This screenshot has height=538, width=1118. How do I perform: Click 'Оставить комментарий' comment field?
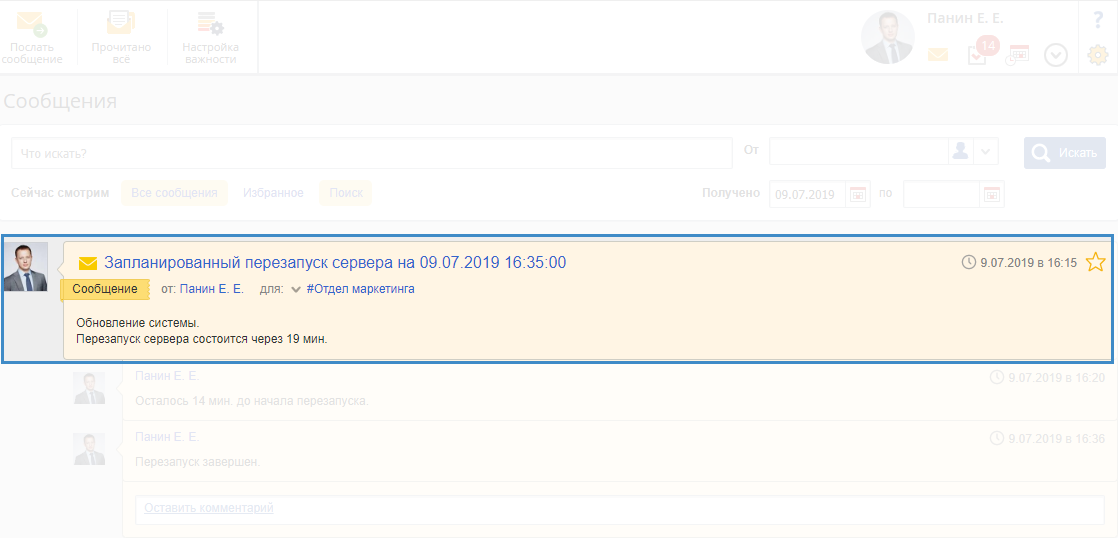[x=620, y=509]
